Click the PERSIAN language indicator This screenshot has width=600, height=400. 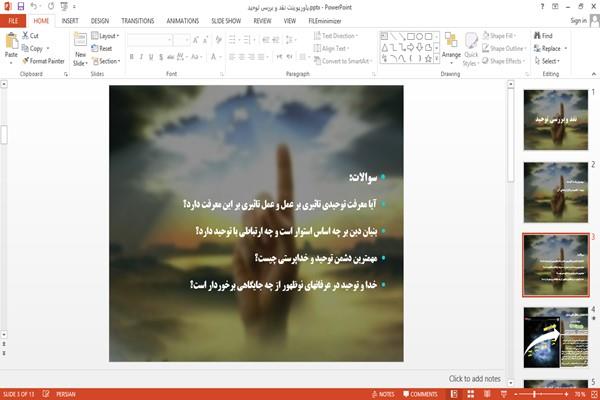coord(66,394)
